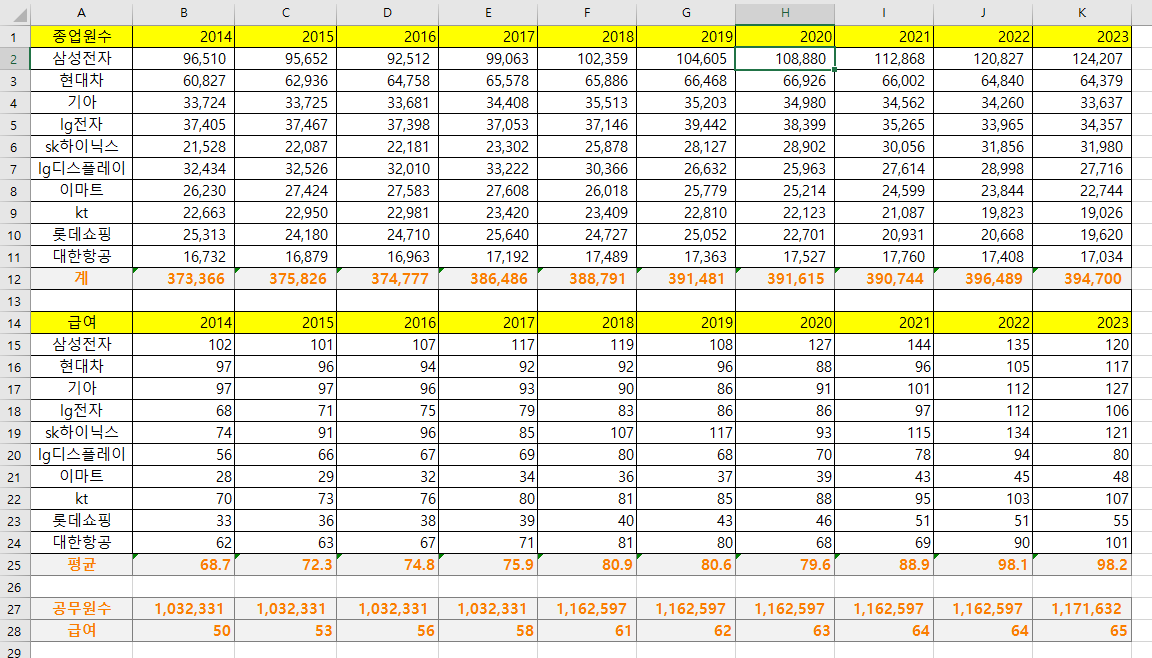The image size is (1152, 658).
Task: Select the 2023 공무원수 value 1,171,632
Action: pyautogui.click(x=1082, y=608)
